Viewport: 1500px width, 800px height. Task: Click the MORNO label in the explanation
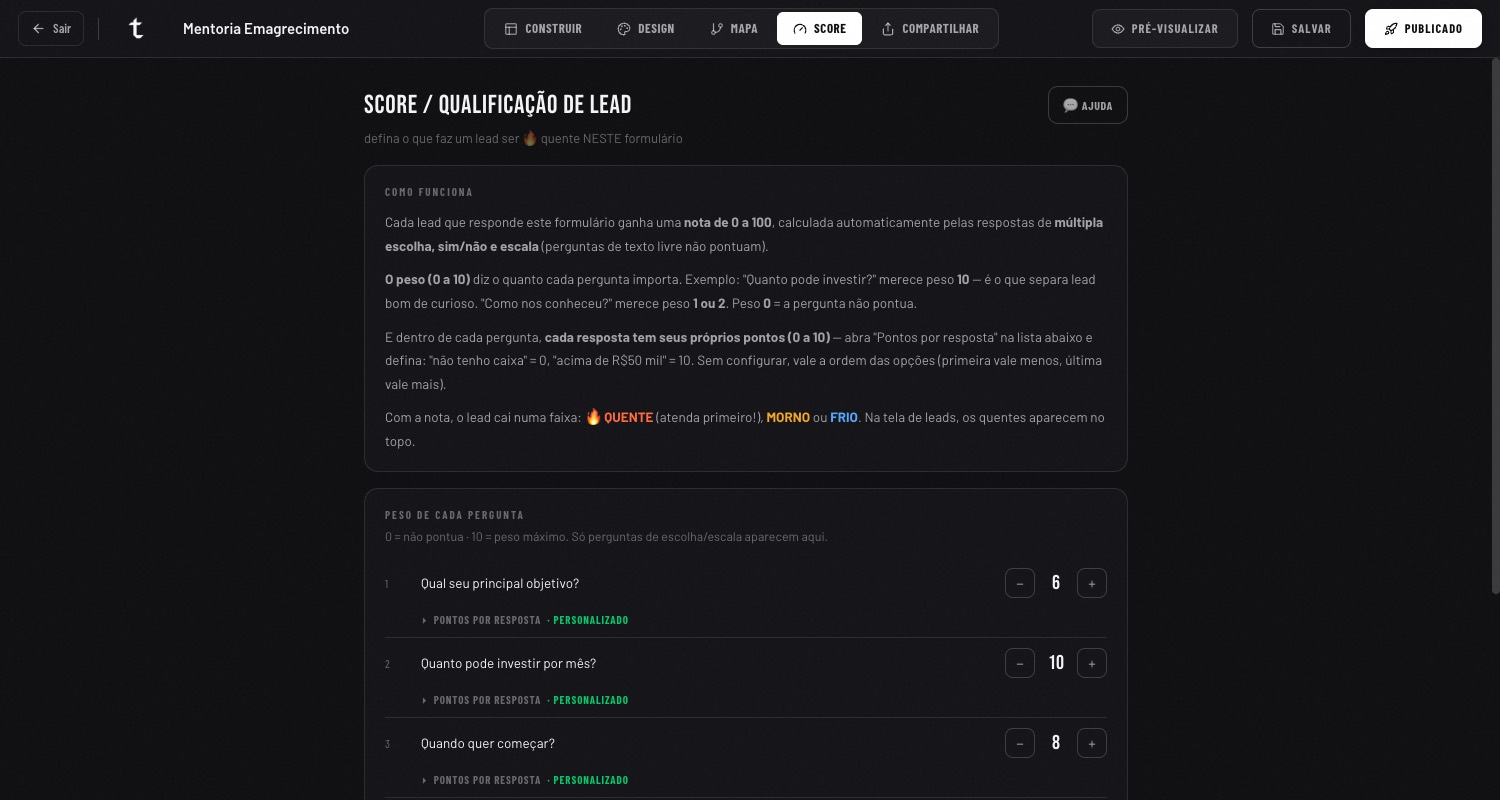[x=788, y=417]
